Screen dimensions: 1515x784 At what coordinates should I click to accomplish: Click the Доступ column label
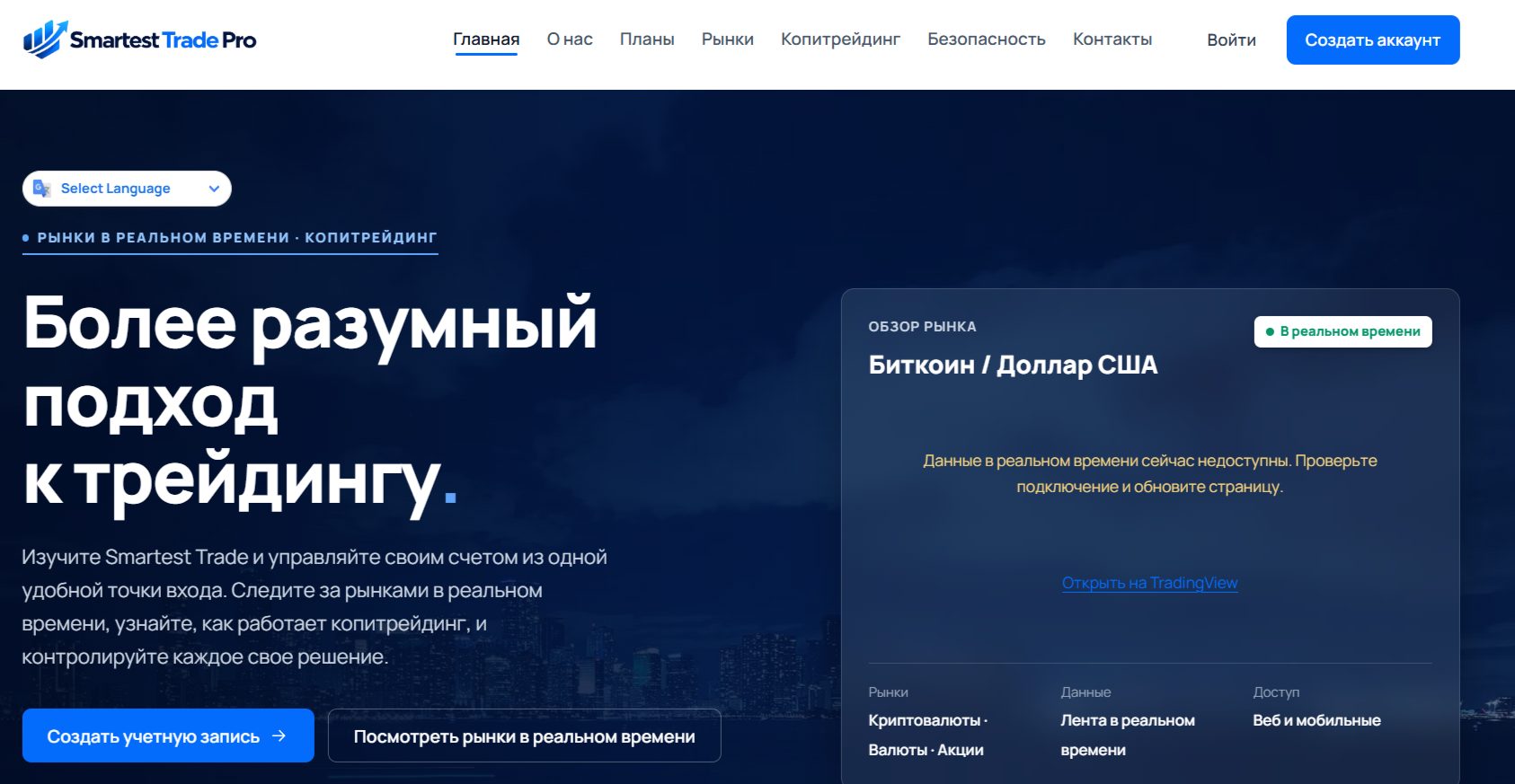point(1276,692)
